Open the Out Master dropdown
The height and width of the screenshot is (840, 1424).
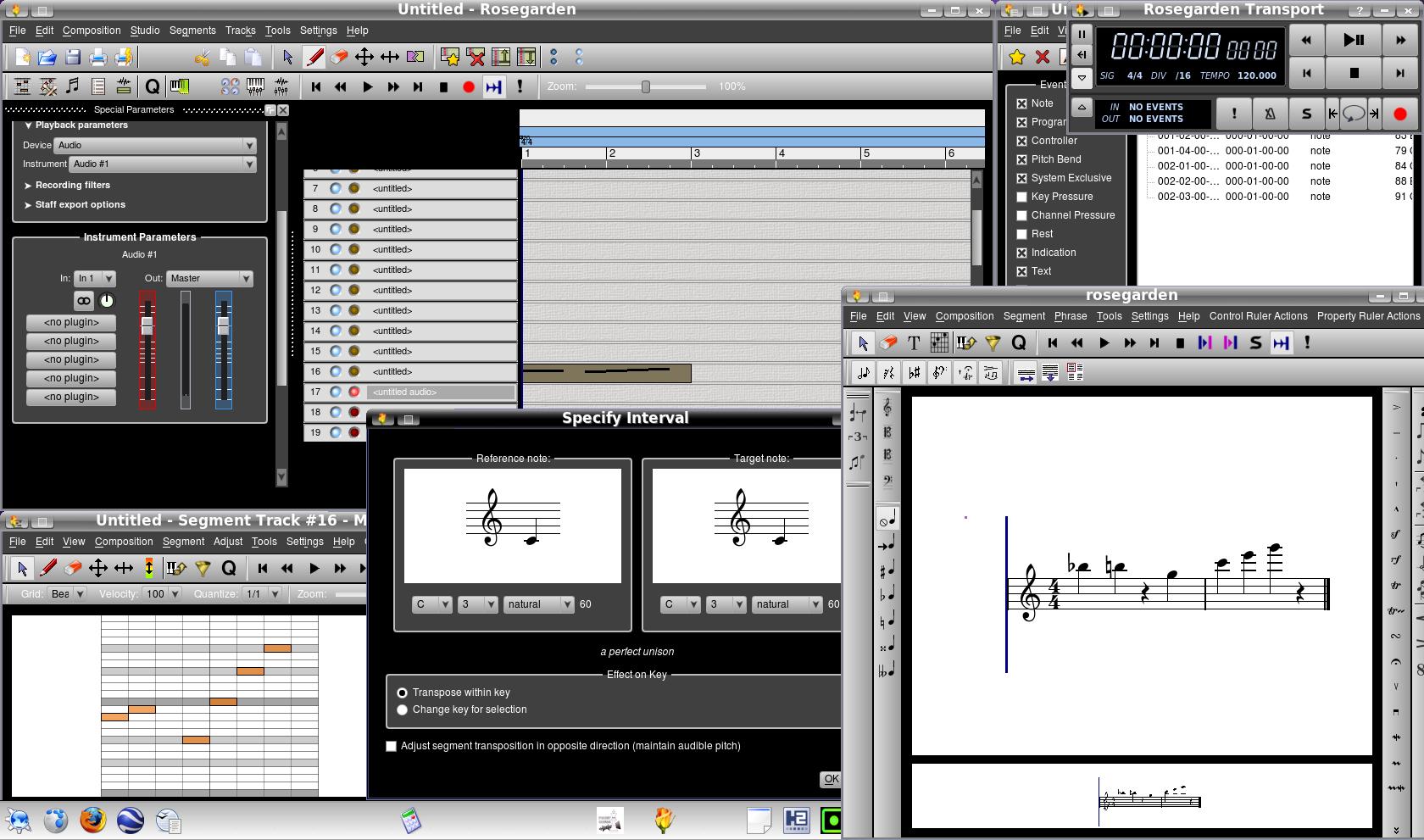209,278
